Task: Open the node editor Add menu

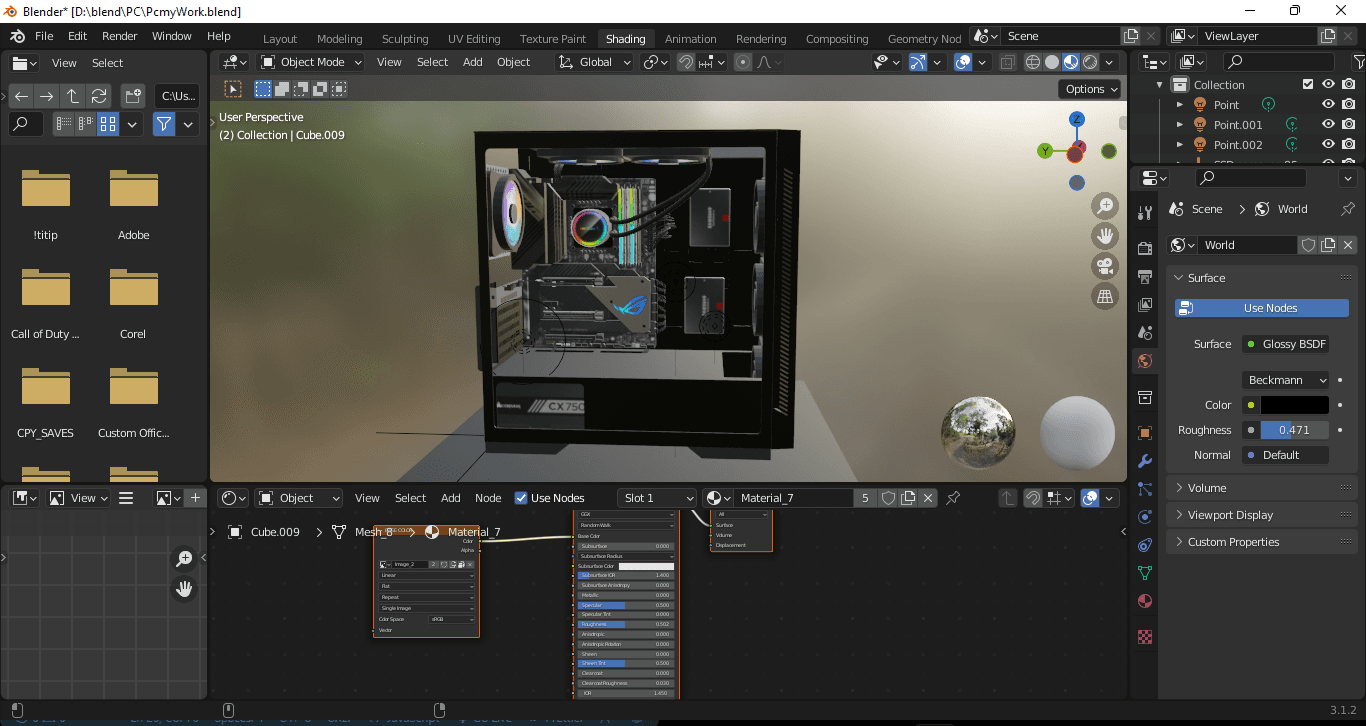Action: (451, 498)
